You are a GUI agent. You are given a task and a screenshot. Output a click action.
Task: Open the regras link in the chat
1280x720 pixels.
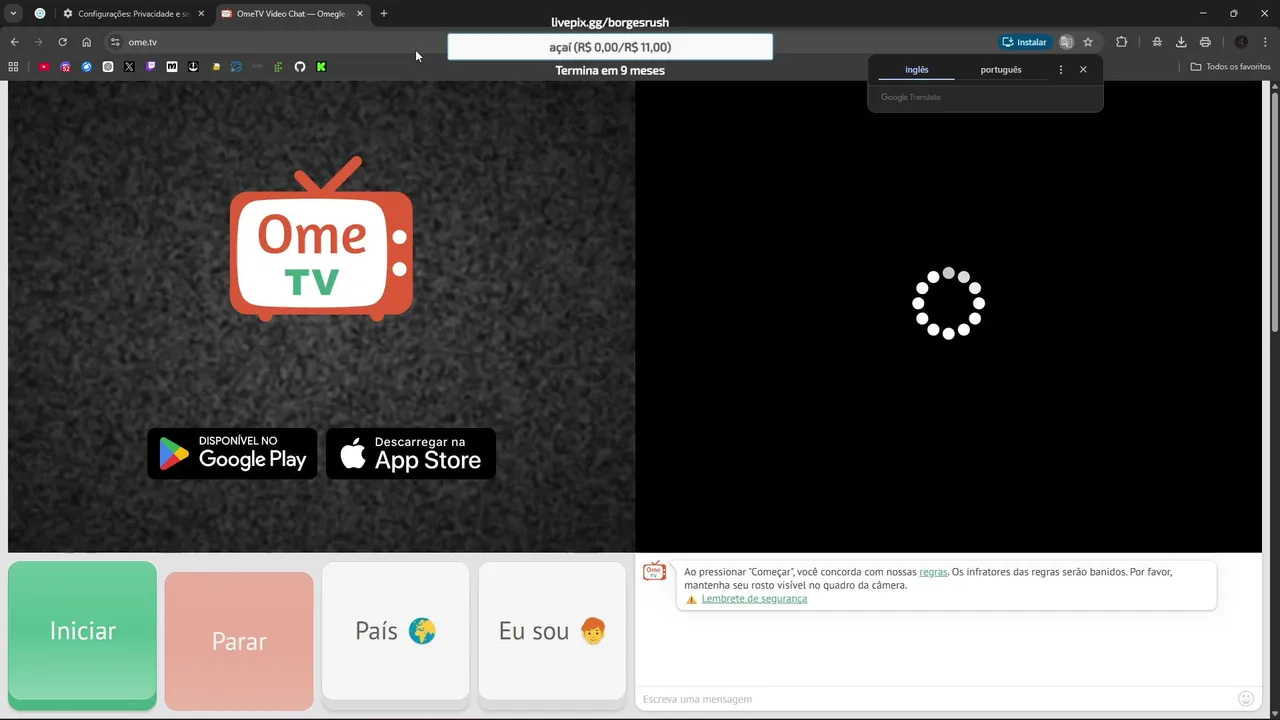click(933, 572)
